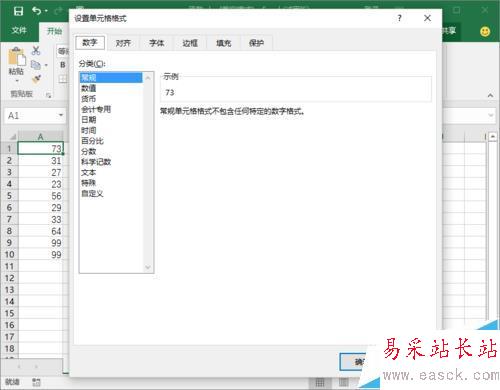Expand the formula bar chevron
The image size is (500, 390).
[490, 115]
